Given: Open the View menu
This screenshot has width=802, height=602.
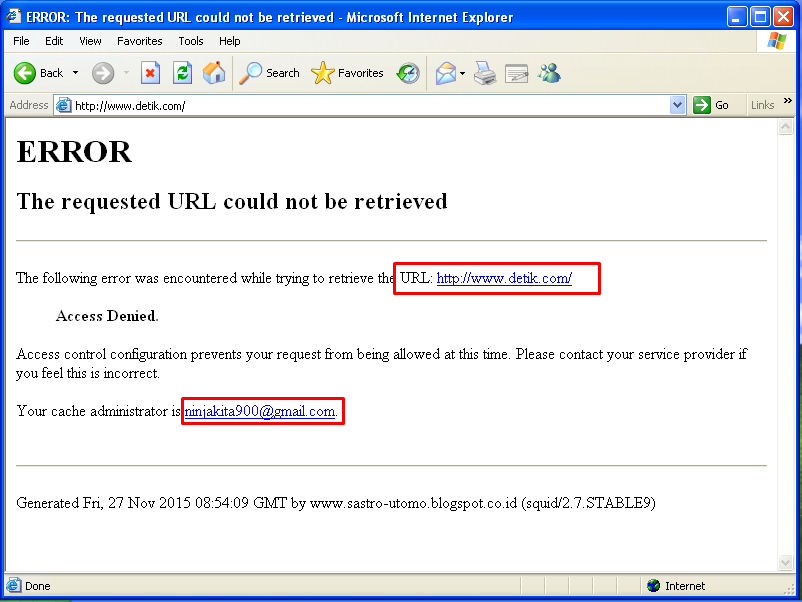Looking at the screenshot, I should pyautogui.click(x=90, y=41).
